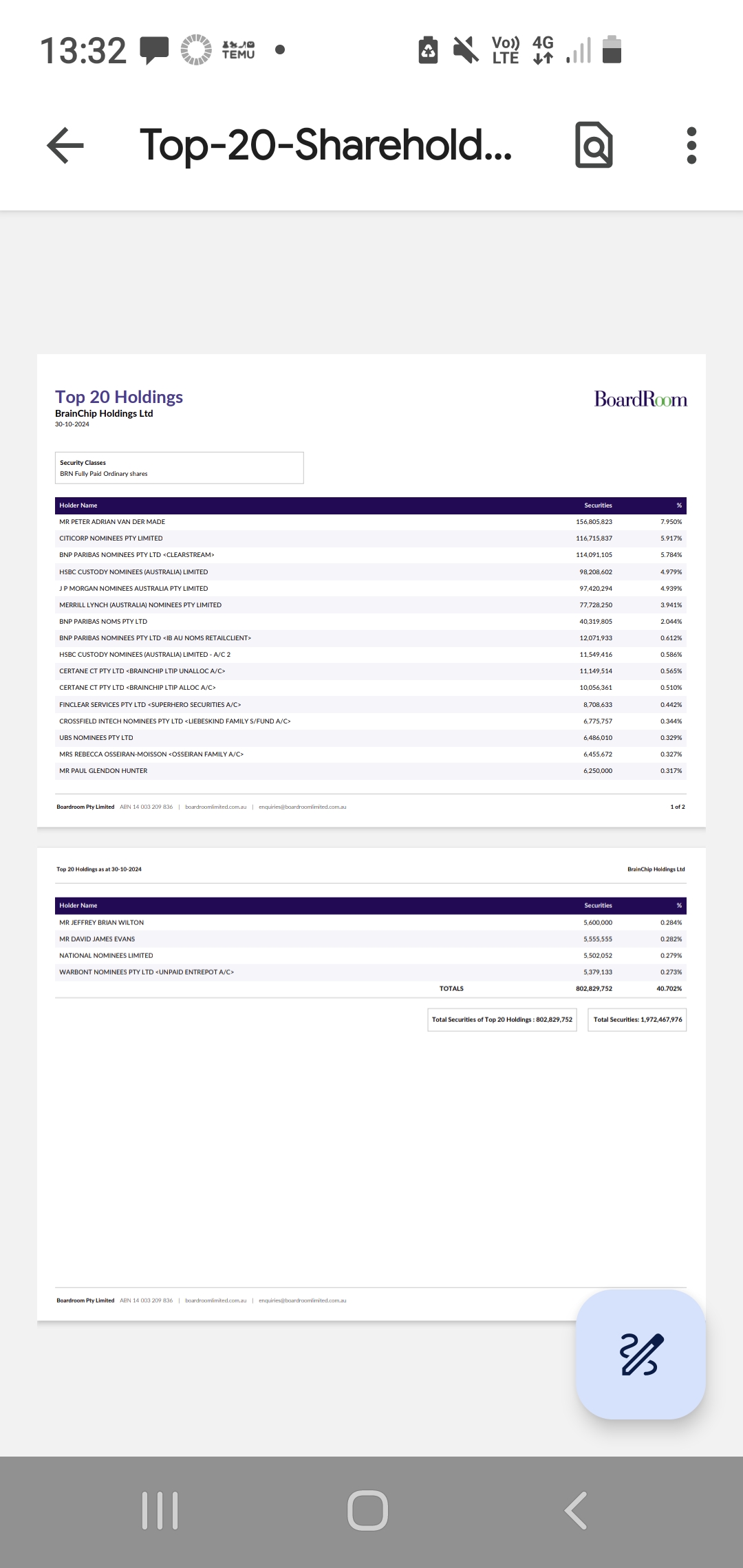Image resolution: width=743 pixels, height=1568 pixels.
Task: Tap row NATIONAL NOMINEES LIMITED
Action: (371, 956)
